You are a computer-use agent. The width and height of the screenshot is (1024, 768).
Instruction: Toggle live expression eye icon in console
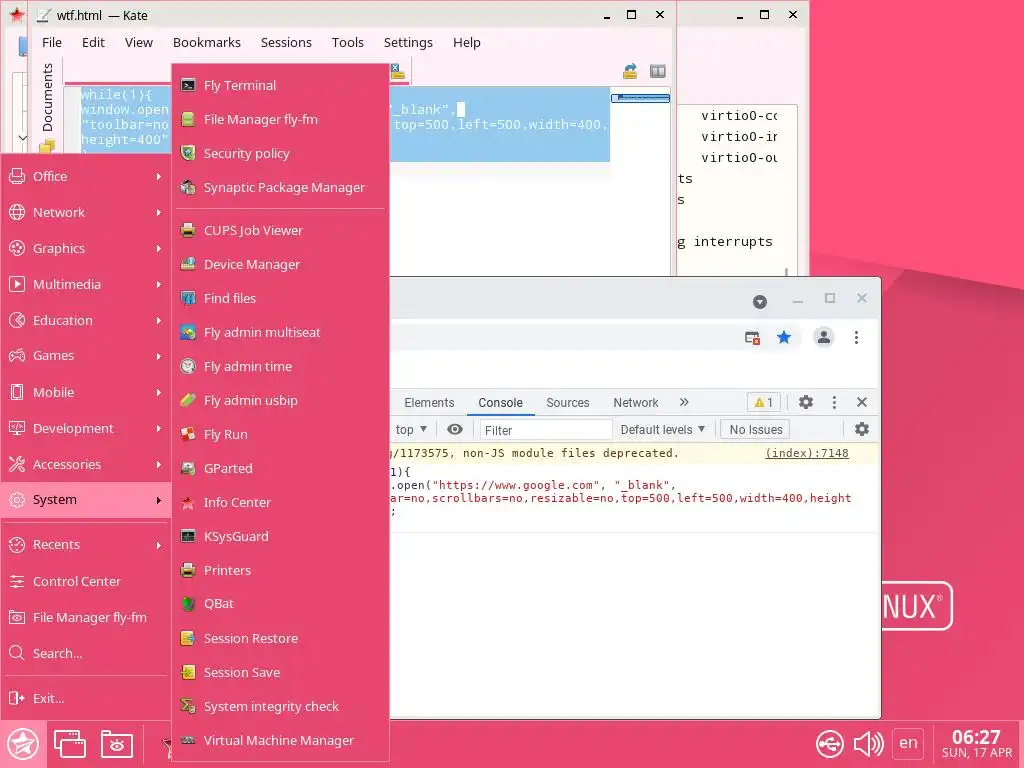pyautogui.click(x=455, y=429)
